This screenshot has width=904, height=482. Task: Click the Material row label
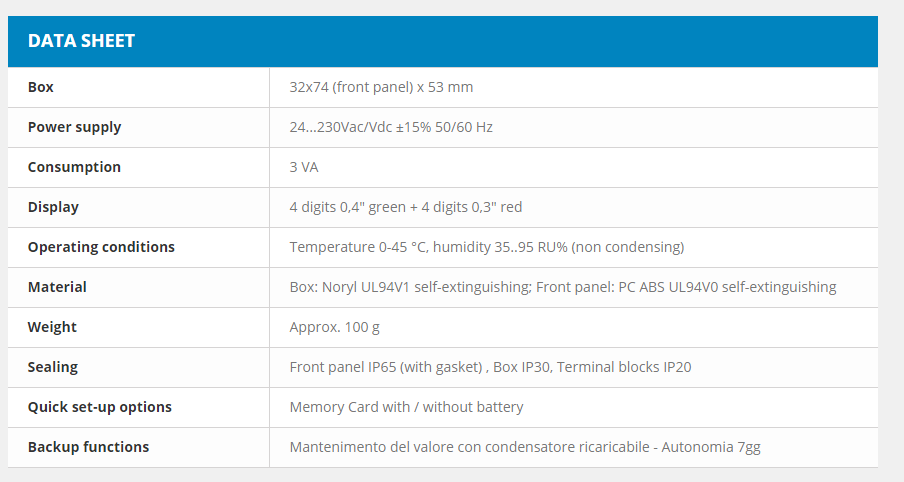point(57,287)
